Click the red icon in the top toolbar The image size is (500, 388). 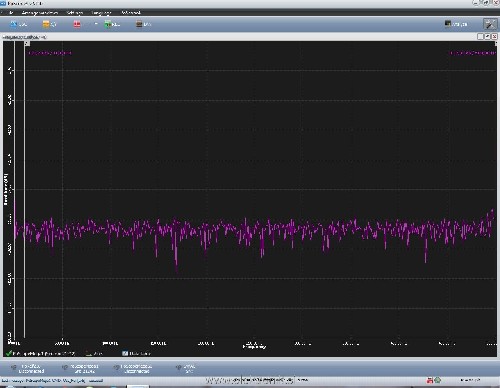pos(77,24)
